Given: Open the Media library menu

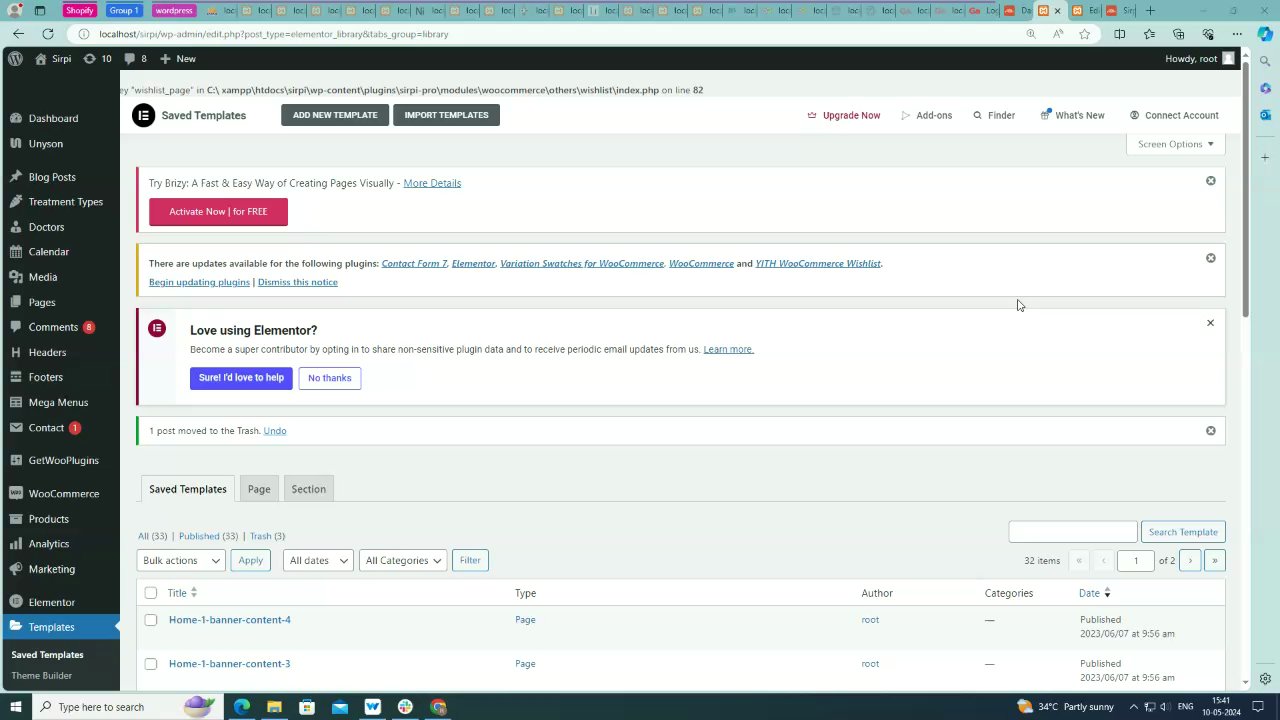Looking at the screenshot, I should (x=42, y=277).
